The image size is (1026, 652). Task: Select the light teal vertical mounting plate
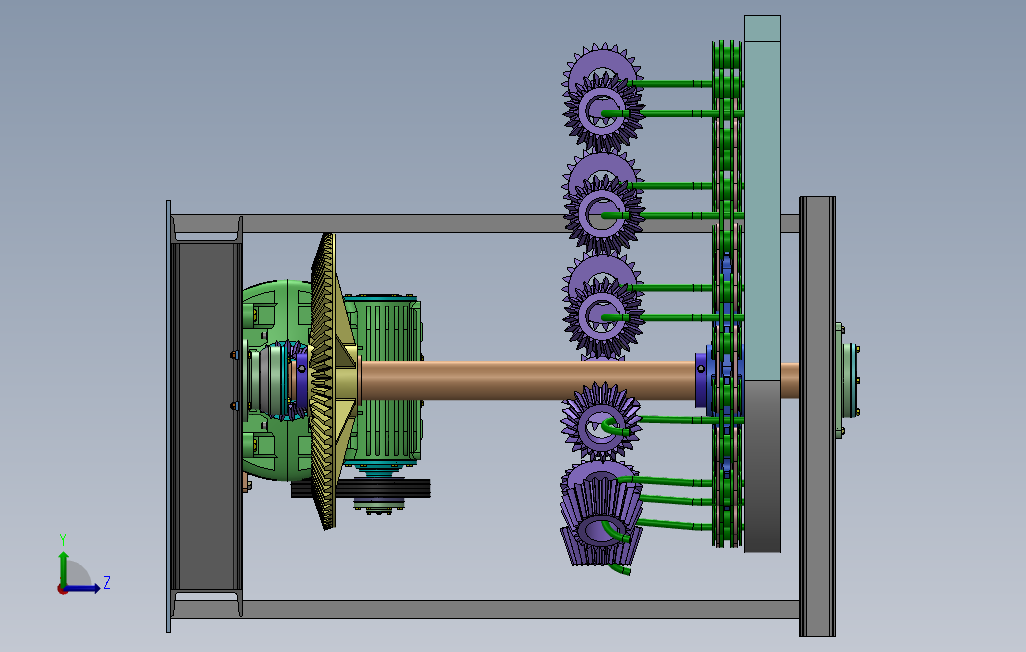[762, 198]
